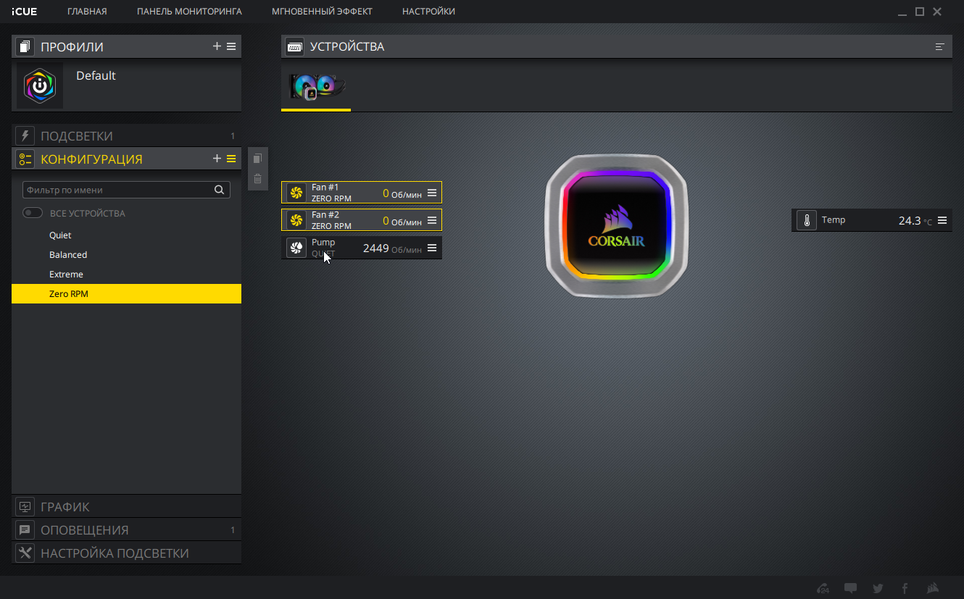The width and height of the screenshot is (964, 599).
Task: Open ПАНЕЛЬ МОНИТОРИНГА tab
Action: coord(189,12)
